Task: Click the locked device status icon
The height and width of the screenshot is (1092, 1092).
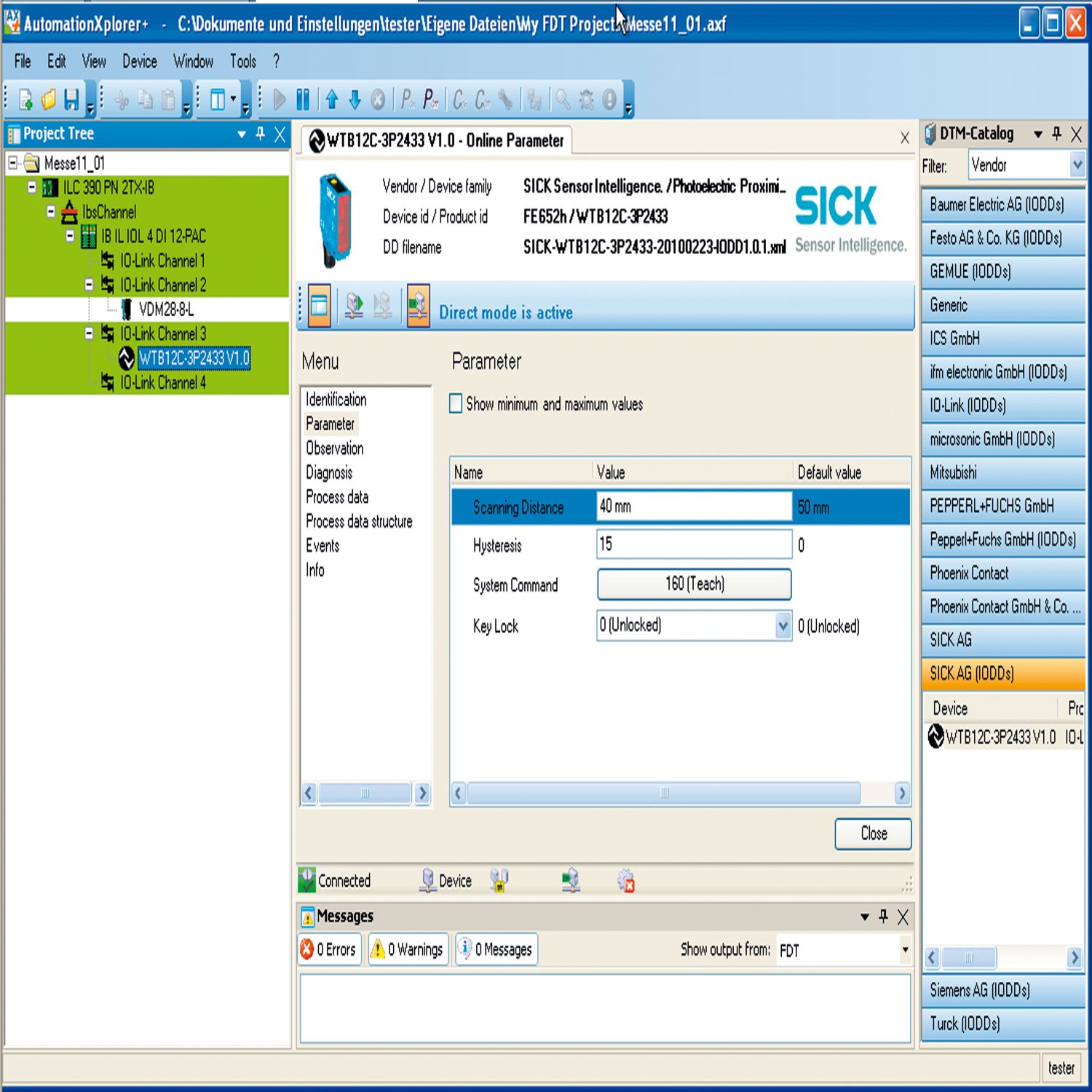Action: (x=499, y=881)
